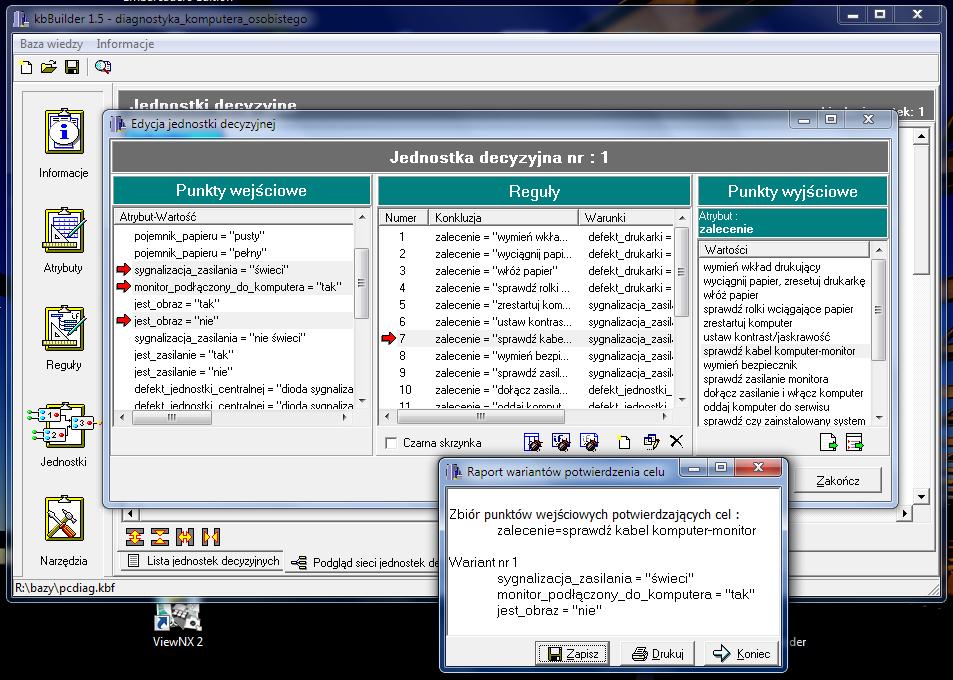Screen dimensions: 953x680
Task: Select rule 5 "zrestartuj kom..." row
Action: tap(527, 305)
